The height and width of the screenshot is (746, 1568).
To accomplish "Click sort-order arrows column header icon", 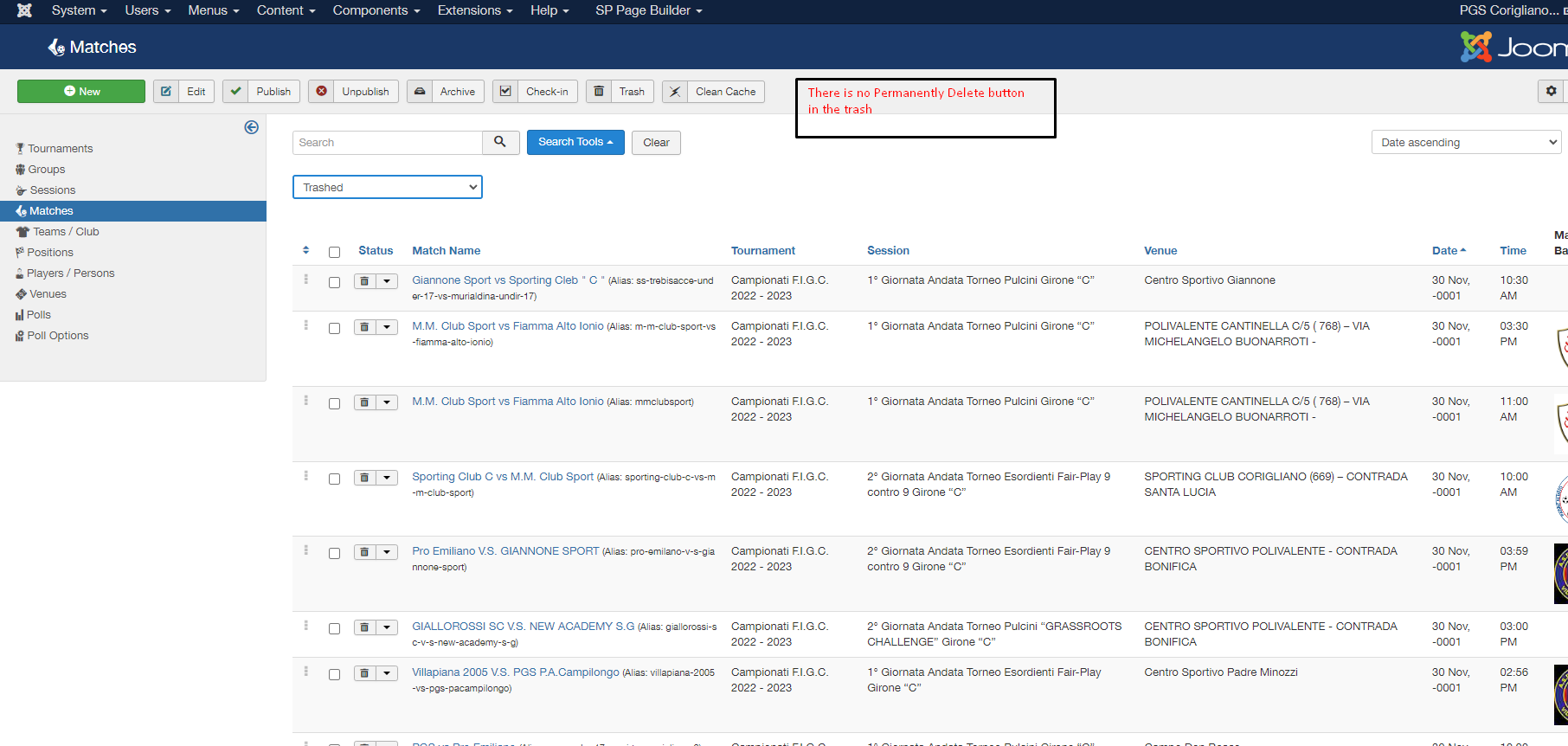I will coord(305,250).
